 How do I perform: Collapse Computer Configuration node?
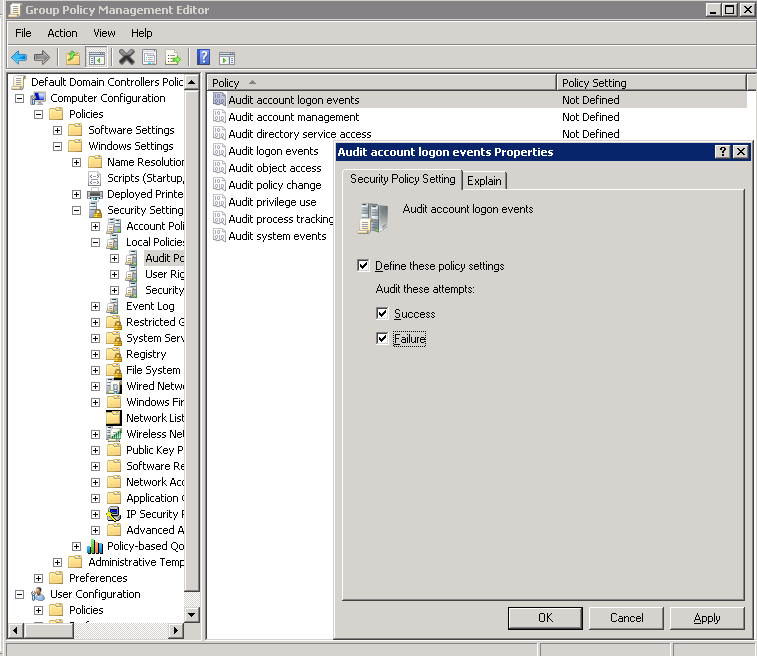pos(19,98)
